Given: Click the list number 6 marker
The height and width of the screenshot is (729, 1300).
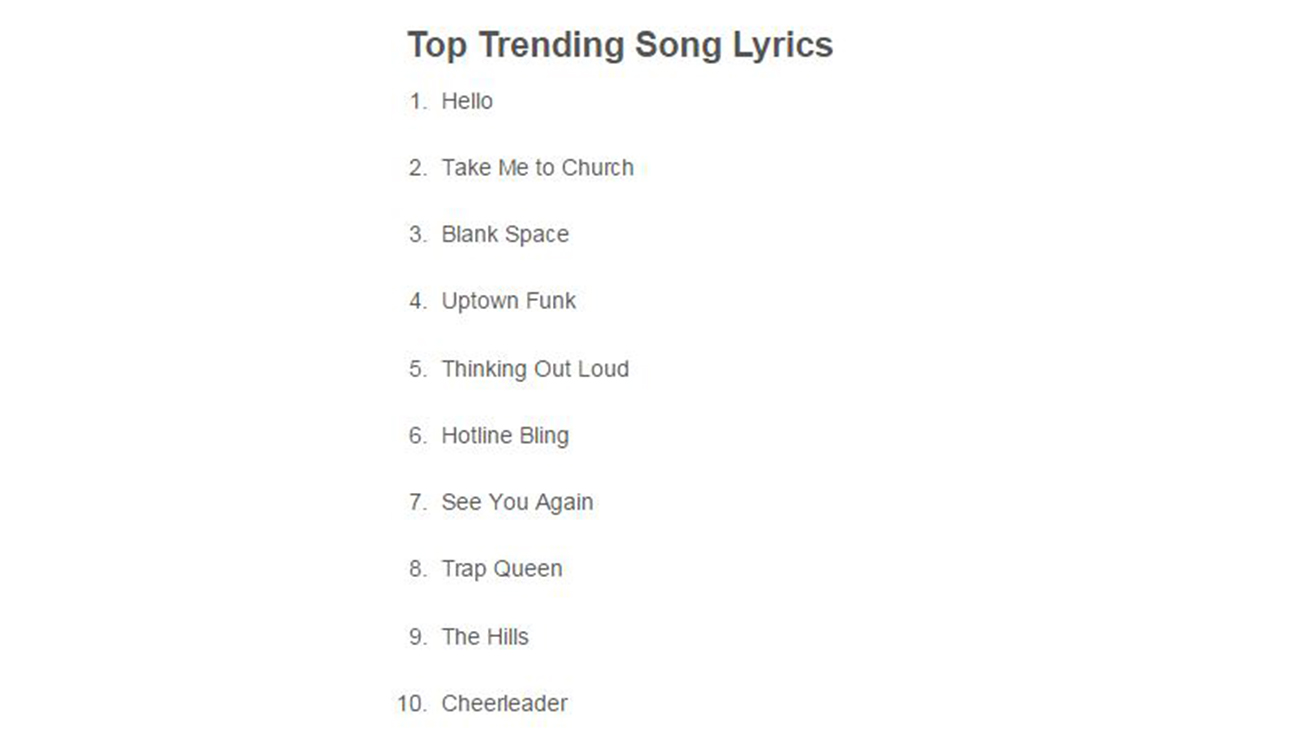Looking at the screenshot, I should point(418,436).
